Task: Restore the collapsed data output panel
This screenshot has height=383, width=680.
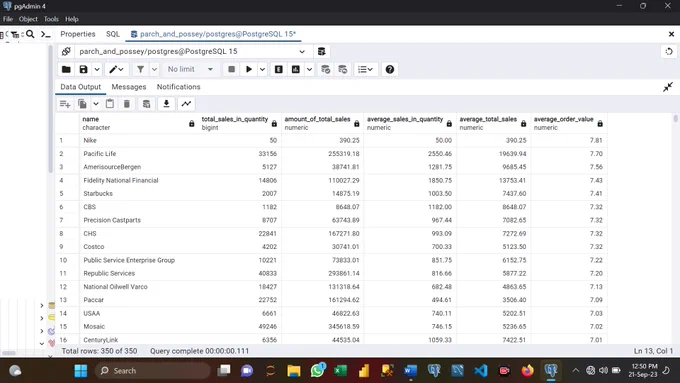Action: pos(668,87)
